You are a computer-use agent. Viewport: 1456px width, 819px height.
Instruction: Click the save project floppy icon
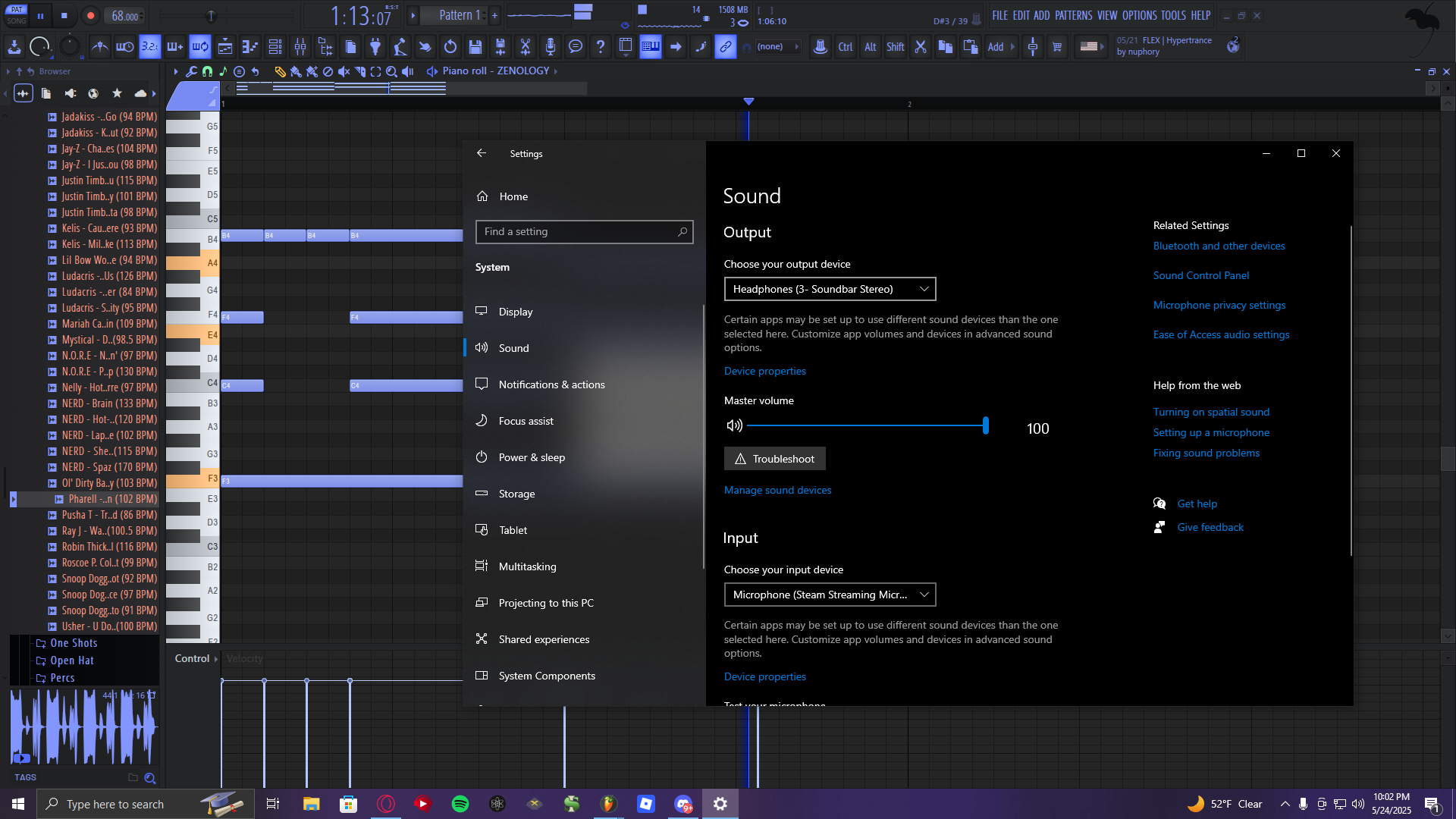click(x=475, y=47)
